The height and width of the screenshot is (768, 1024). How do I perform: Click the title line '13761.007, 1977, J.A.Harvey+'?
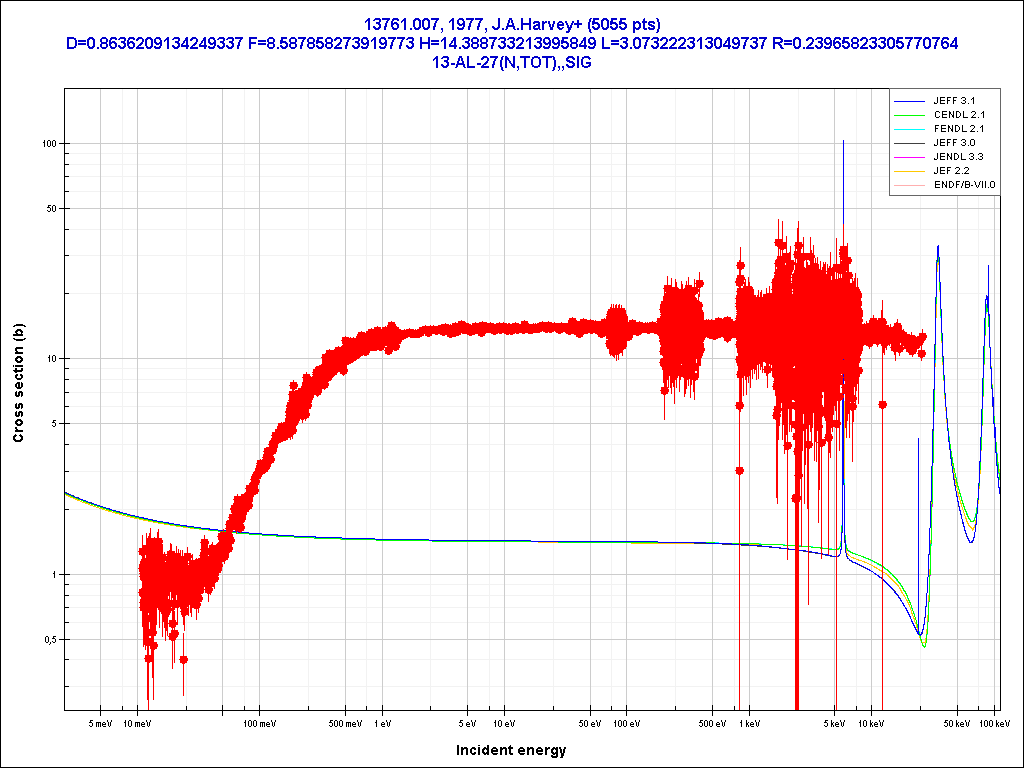tap(511, 24)
